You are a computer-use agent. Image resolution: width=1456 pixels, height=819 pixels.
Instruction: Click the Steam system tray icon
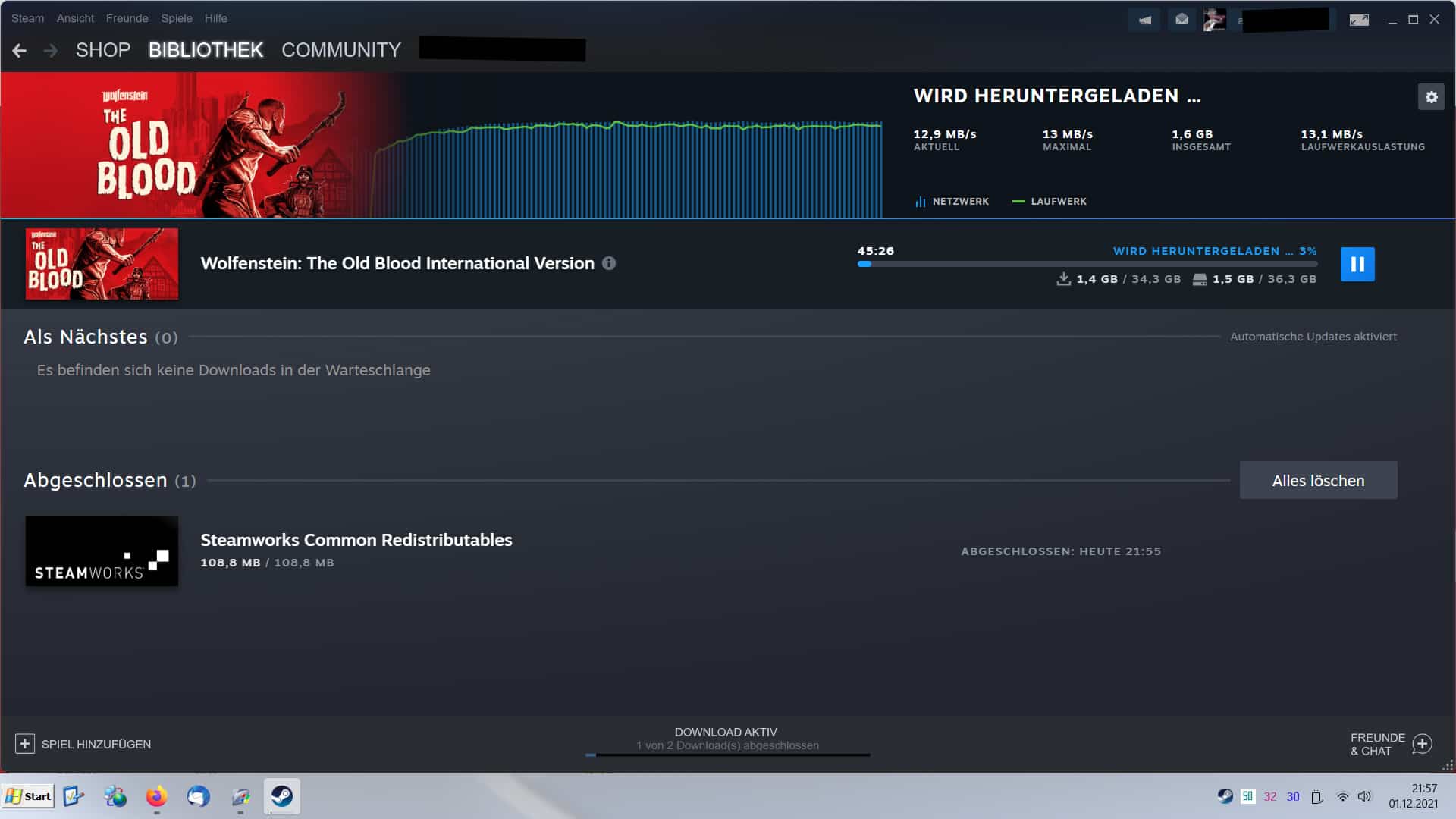(1225, 796)
